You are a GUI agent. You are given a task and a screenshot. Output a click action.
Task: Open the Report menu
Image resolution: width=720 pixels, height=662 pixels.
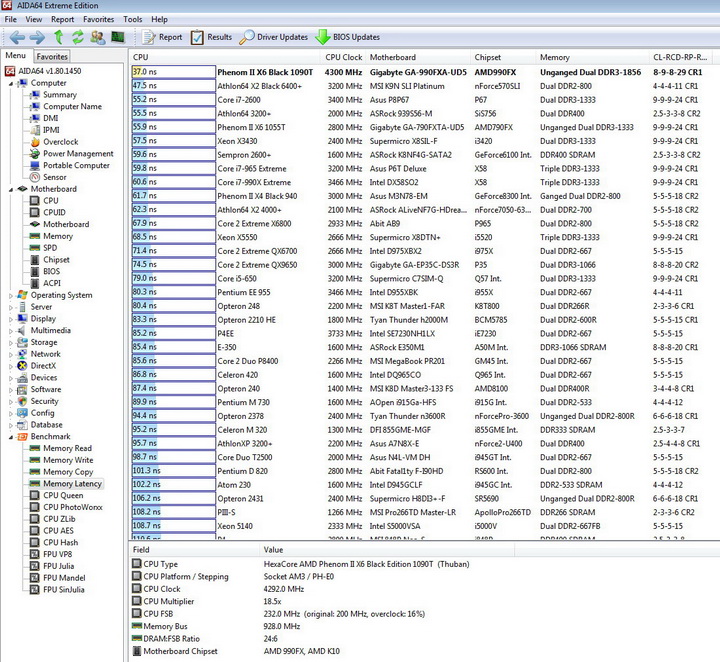pos(62,19)
